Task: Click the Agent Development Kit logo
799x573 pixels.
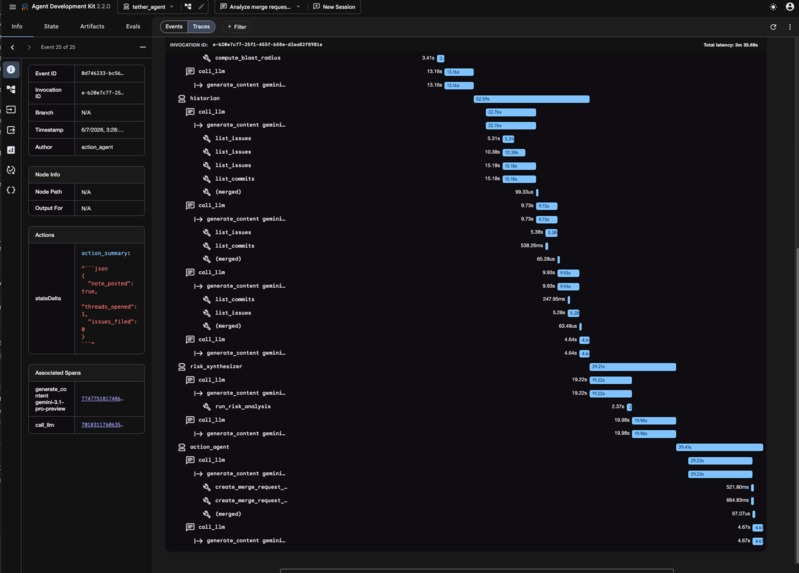Action: click(x=24, y=7)
